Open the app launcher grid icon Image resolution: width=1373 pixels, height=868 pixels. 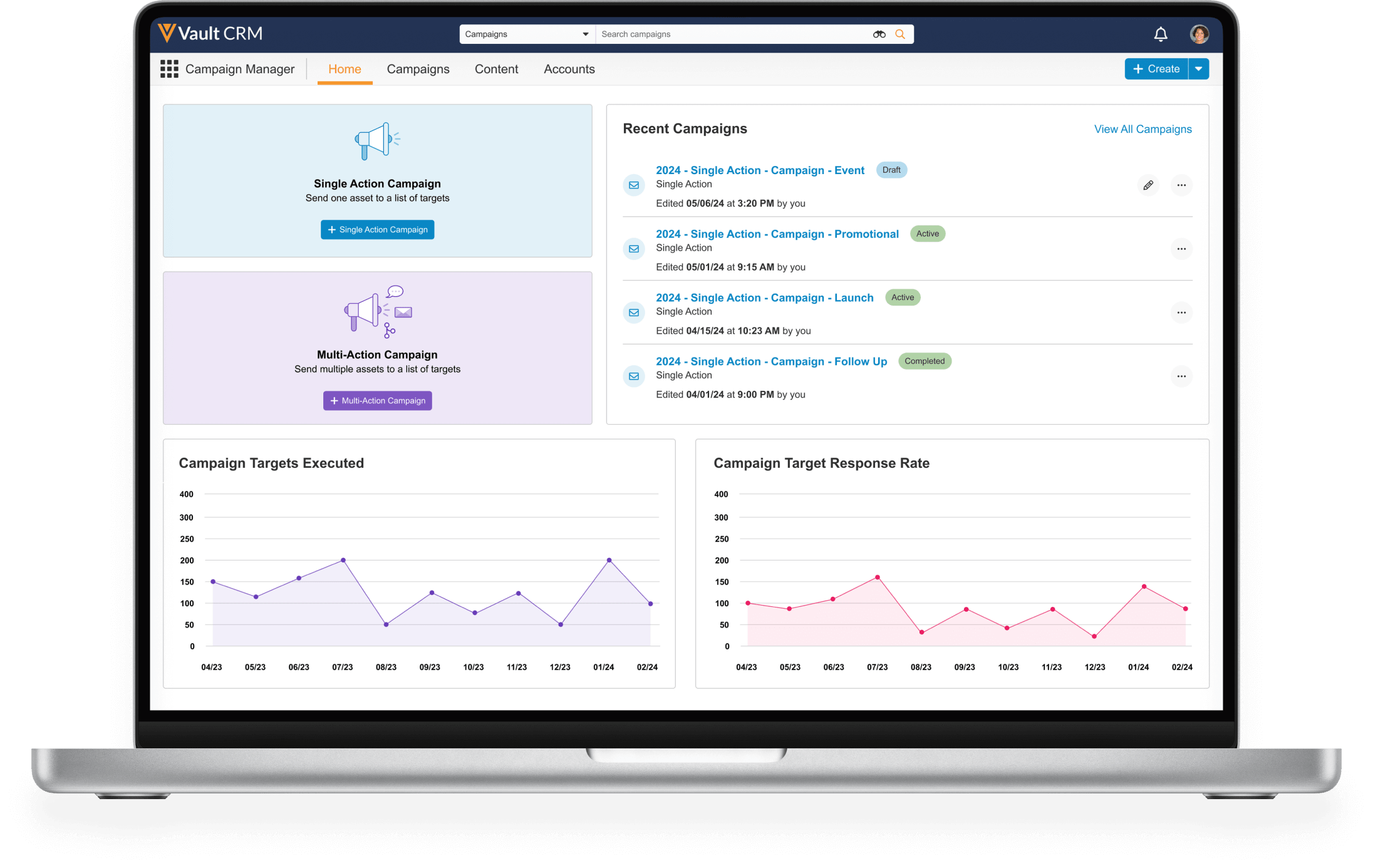[x=169, y=69]
